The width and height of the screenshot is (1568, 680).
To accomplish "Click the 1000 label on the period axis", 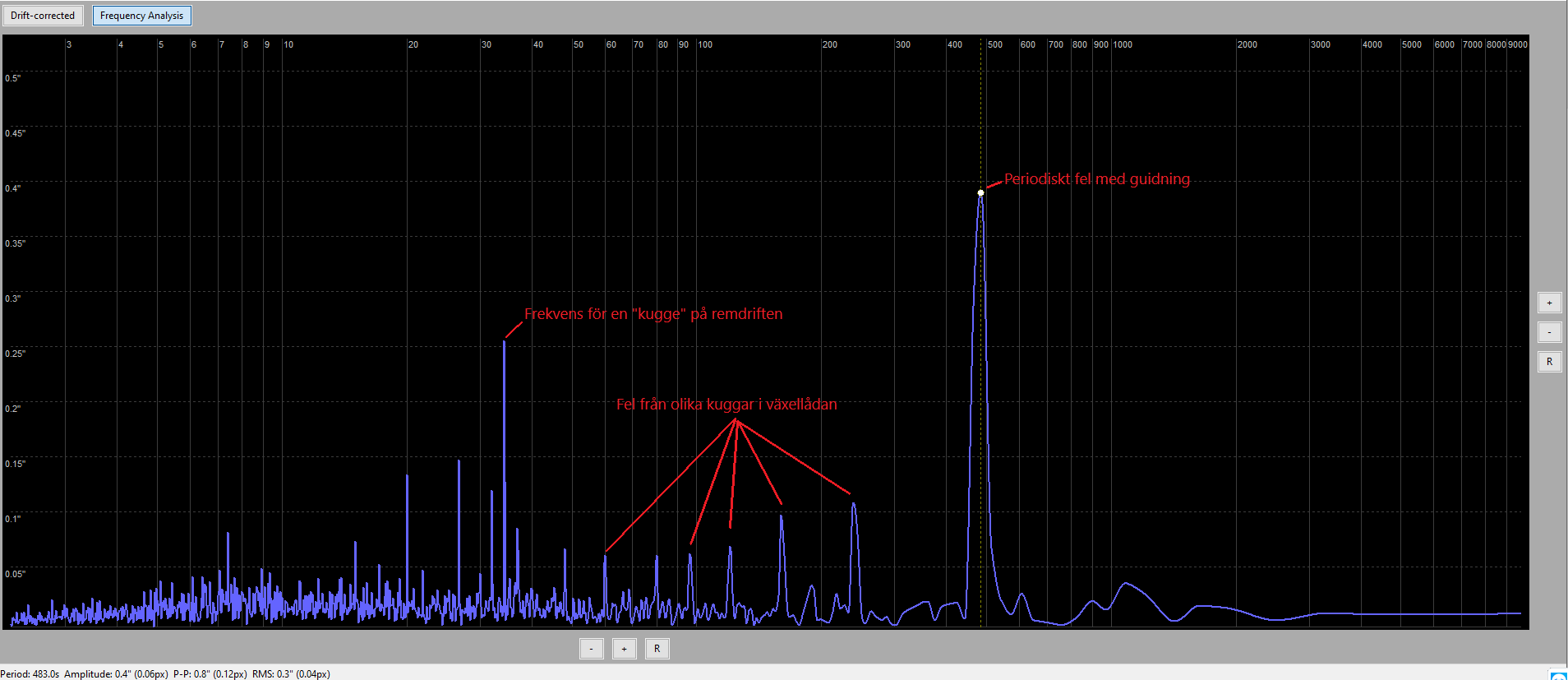I will [1123, 44].
